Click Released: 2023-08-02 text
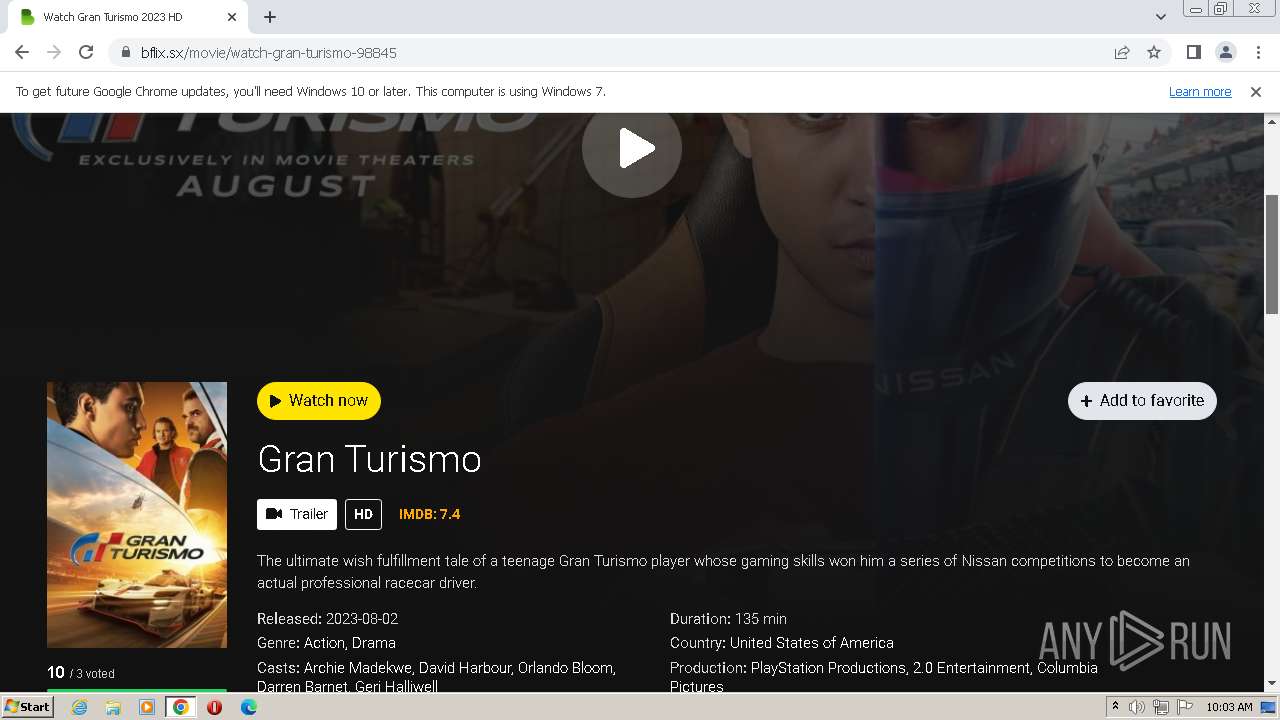The width and height of the screenshot is (1280, 720). [327, 619]
